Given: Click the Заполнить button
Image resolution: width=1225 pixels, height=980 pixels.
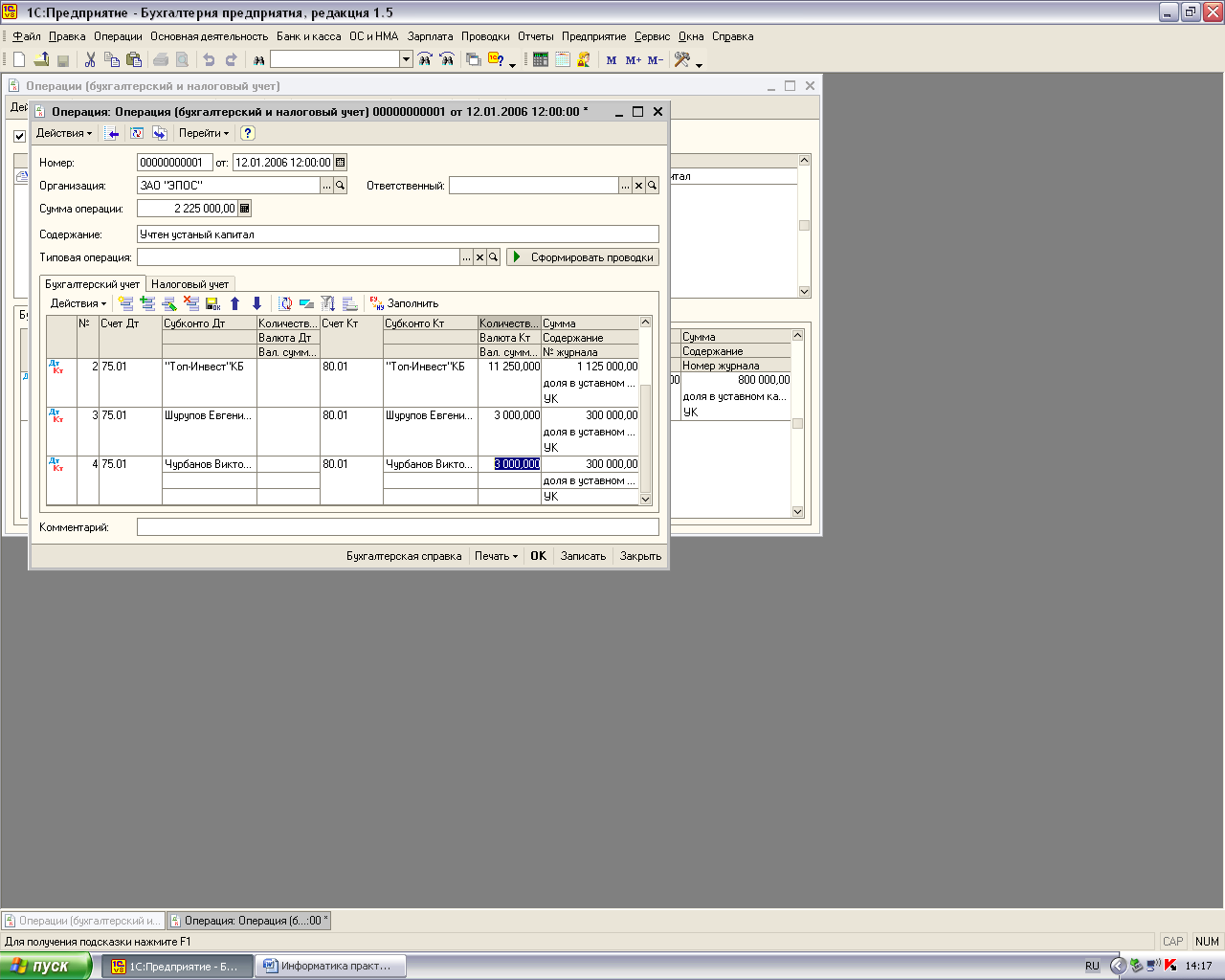Looking at the screenshot, I should (x=404, y=303).
